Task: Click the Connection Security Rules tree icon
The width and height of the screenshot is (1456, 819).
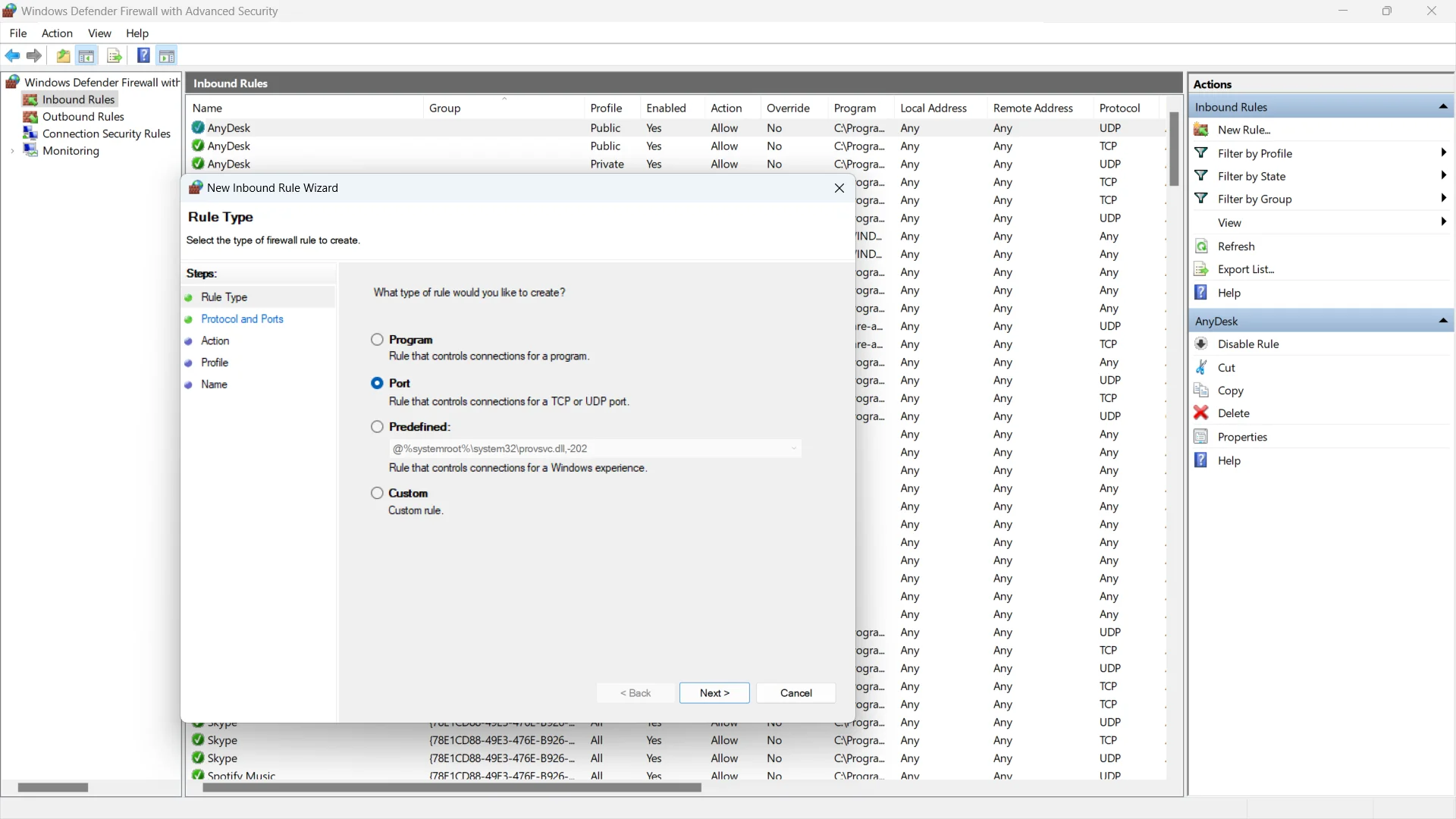Action: coord(30,133)
